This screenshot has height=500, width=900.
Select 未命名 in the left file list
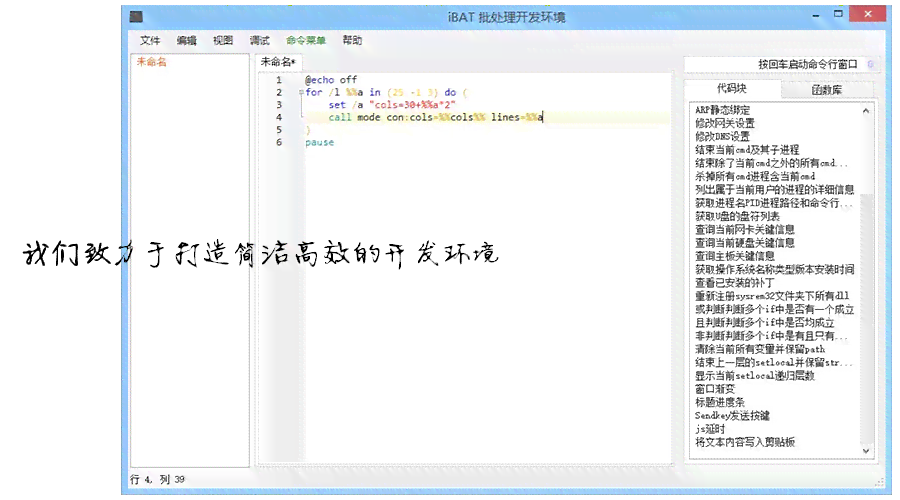click(x=152, y=62)
